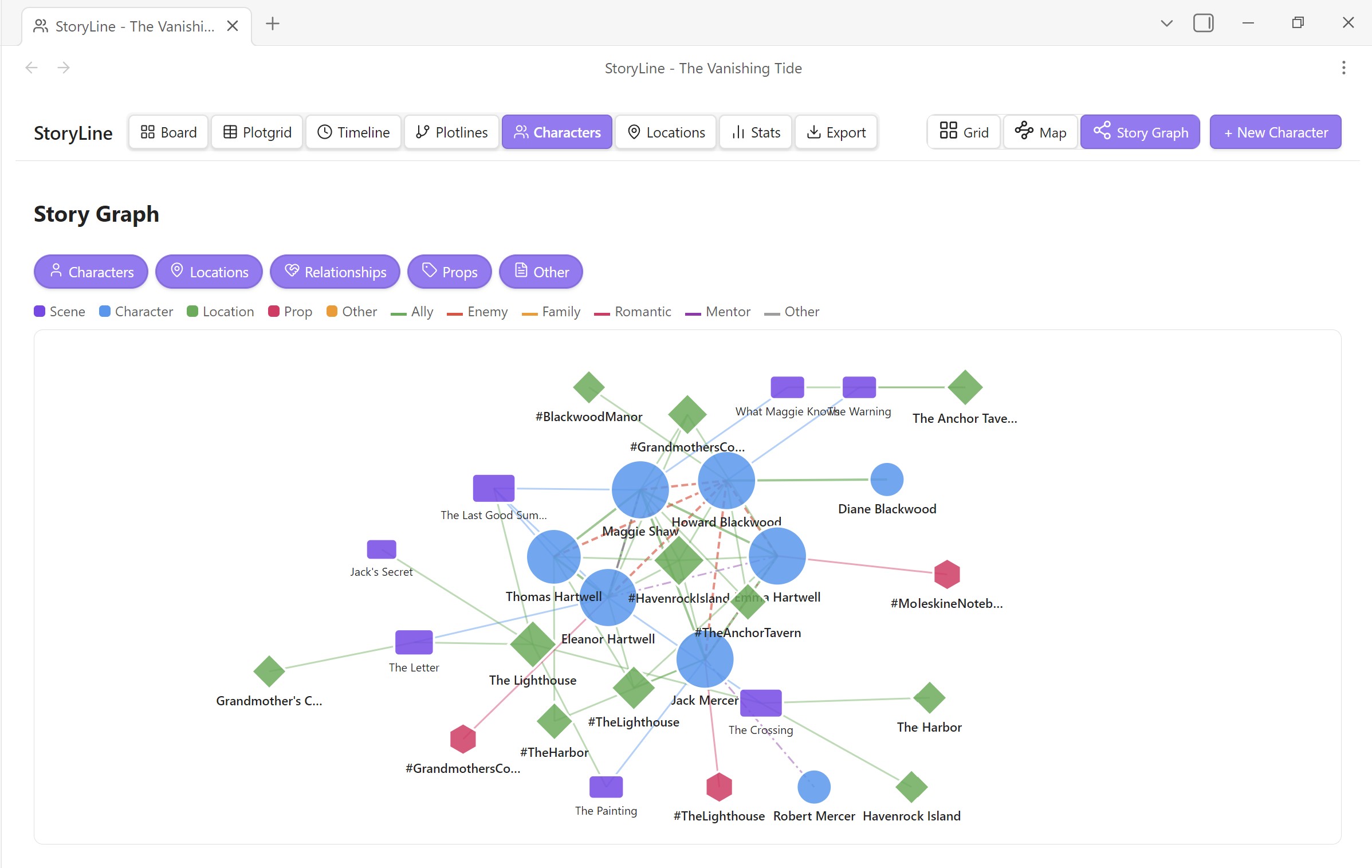The height and width of the screenshot is (868, 1372).
Task: Click the New Character button
Action: [1275, 132]
